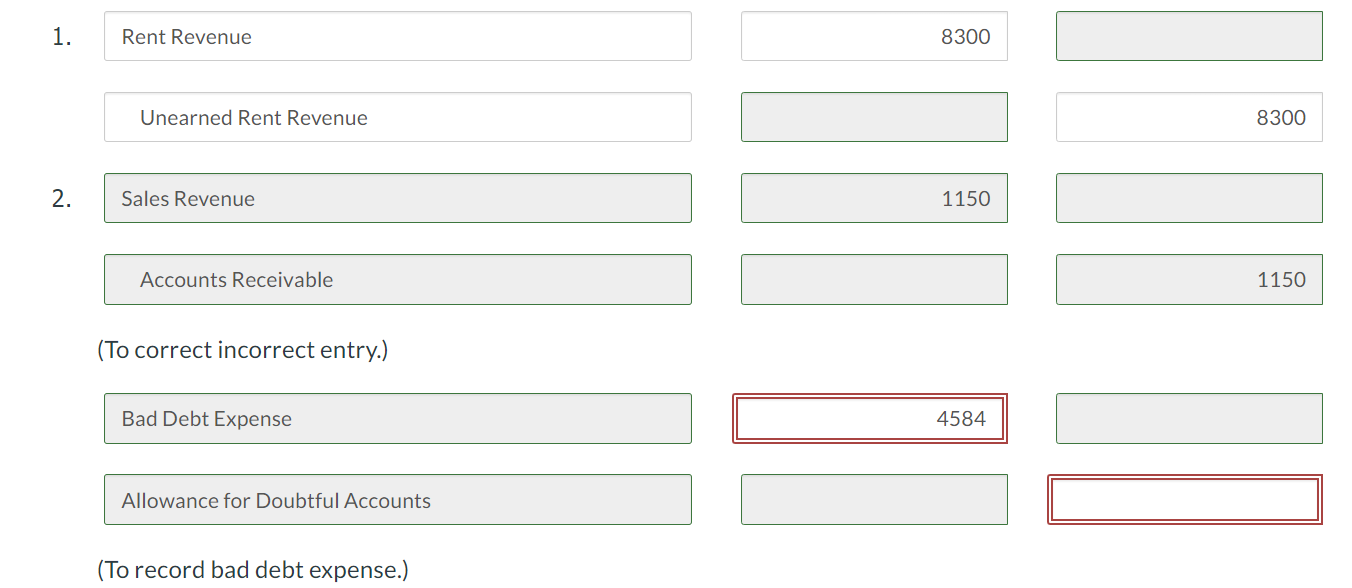Focus the Unearned Rent Revenue account field
The width and height of the screenshot is (1352, 588).
(x=398, y=117)
